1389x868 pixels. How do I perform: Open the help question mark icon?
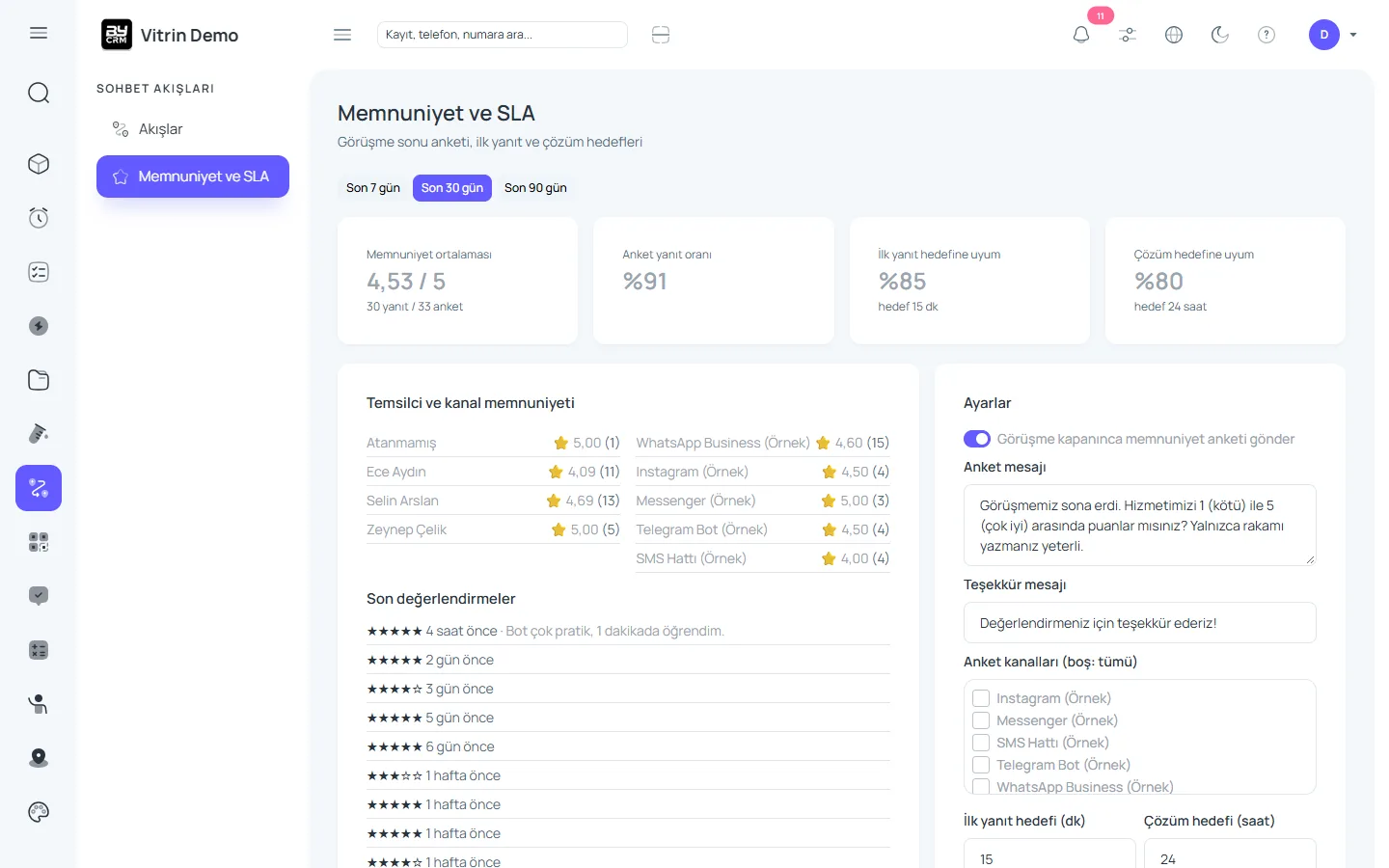point(1266,35)
